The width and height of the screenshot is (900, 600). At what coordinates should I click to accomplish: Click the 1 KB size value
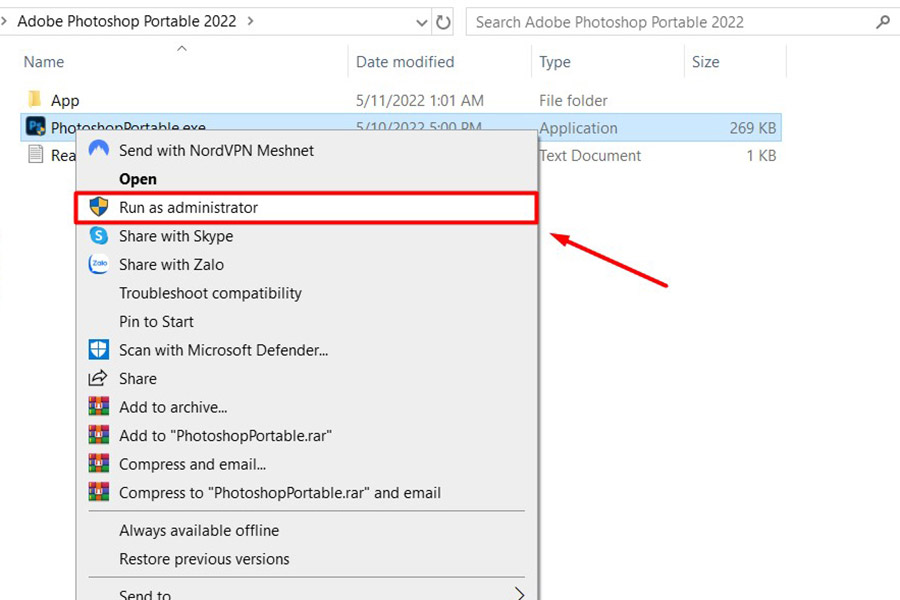761,156
